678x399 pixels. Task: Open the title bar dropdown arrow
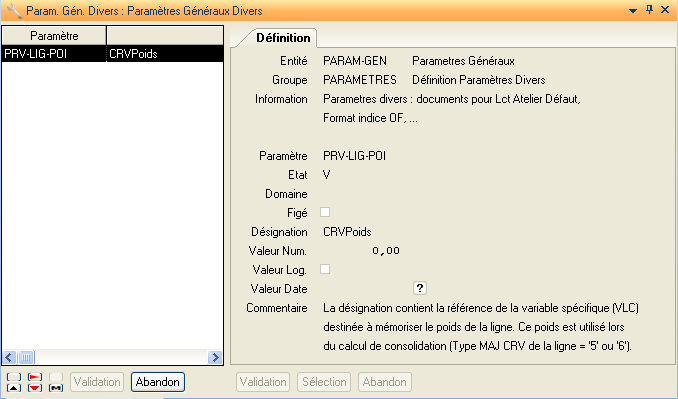(633, 11)
